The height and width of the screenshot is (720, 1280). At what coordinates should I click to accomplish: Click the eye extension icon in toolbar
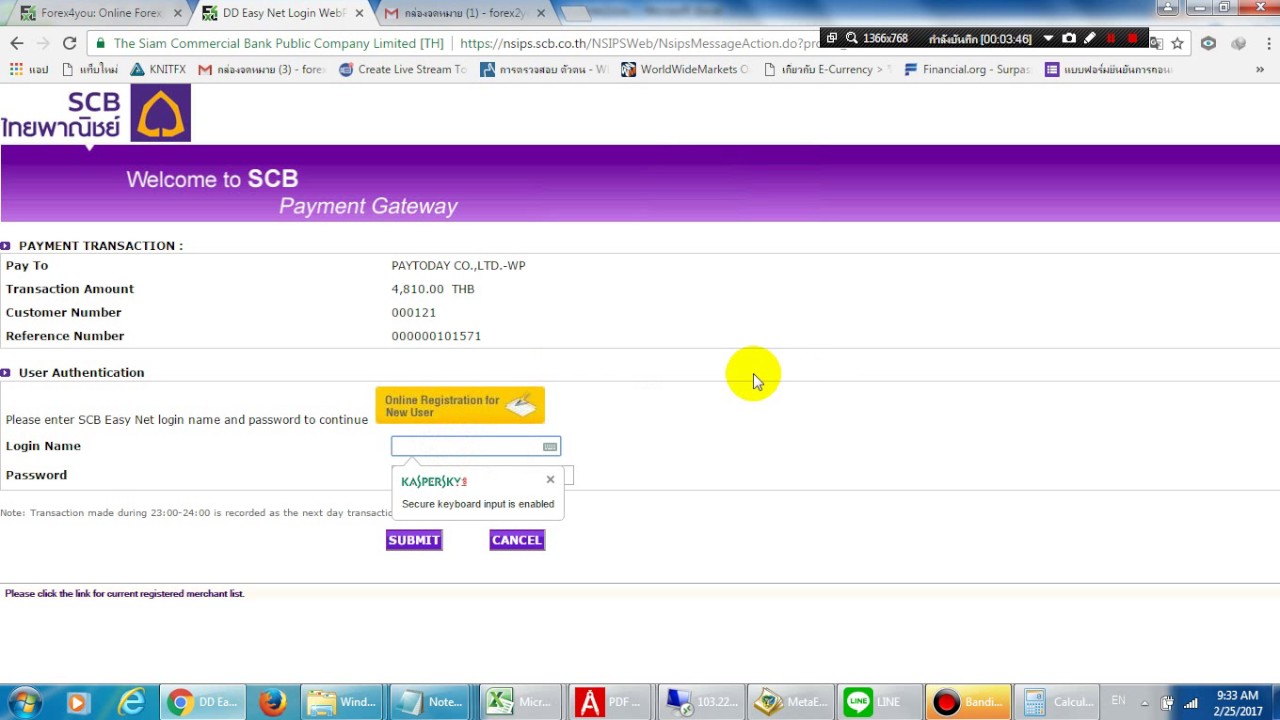[1208, 43]
